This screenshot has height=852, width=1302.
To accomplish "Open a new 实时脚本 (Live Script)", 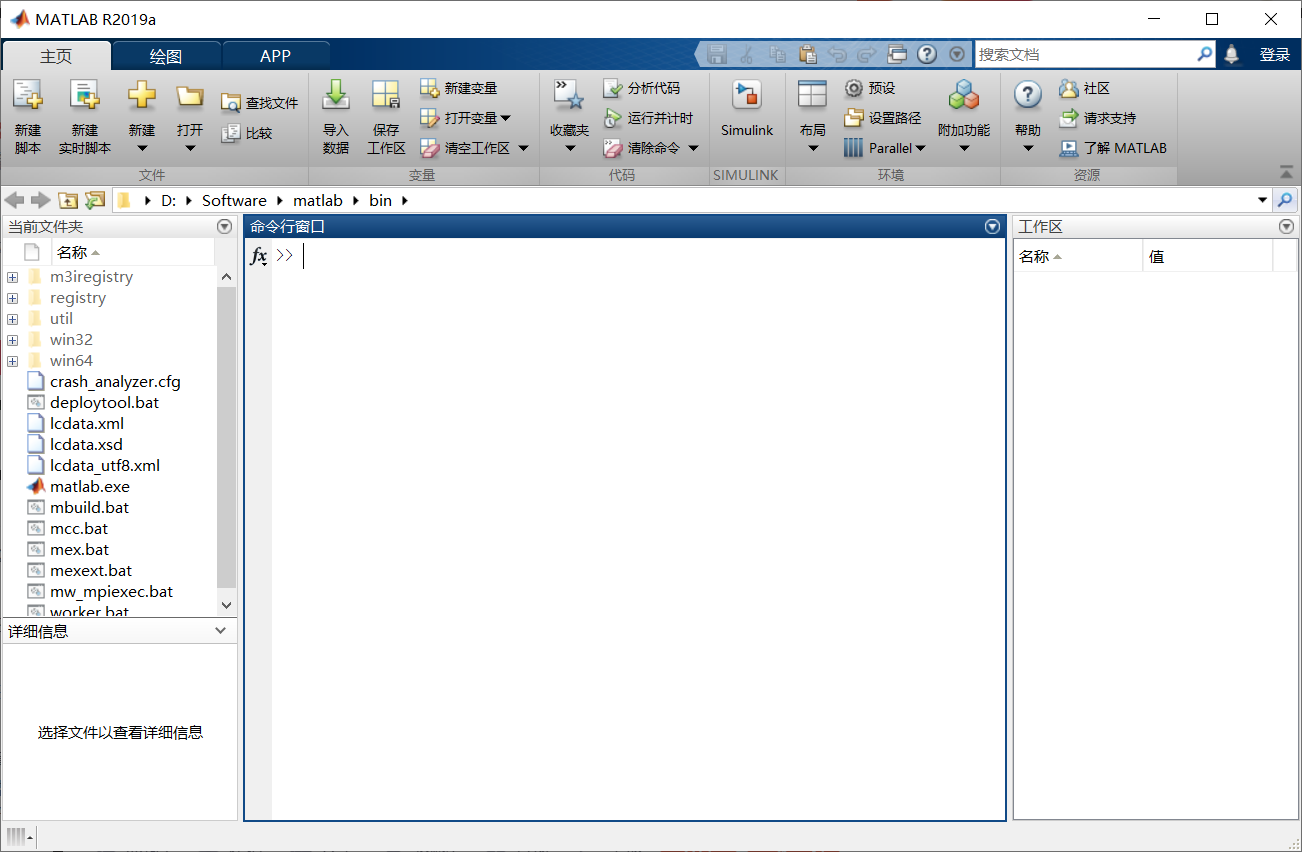I will (x=84, y=115).
